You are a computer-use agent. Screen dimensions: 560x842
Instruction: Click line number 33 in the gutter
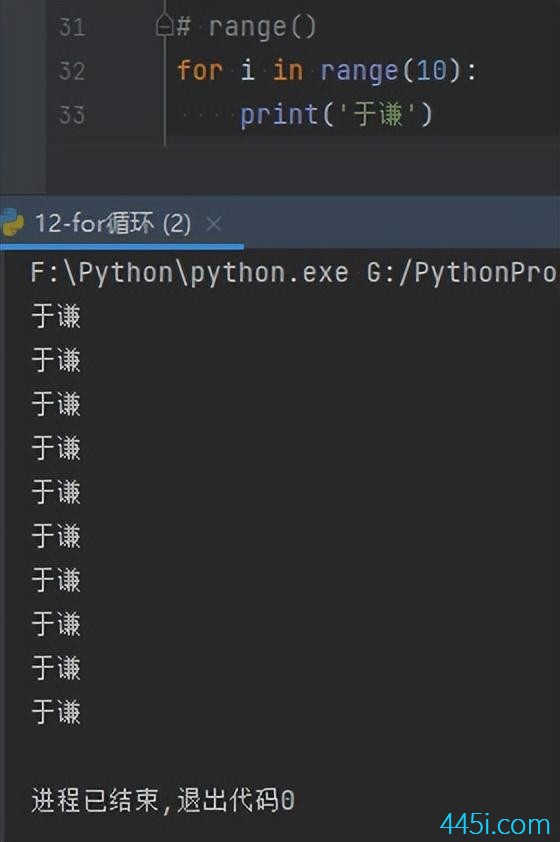pos(72,115)
